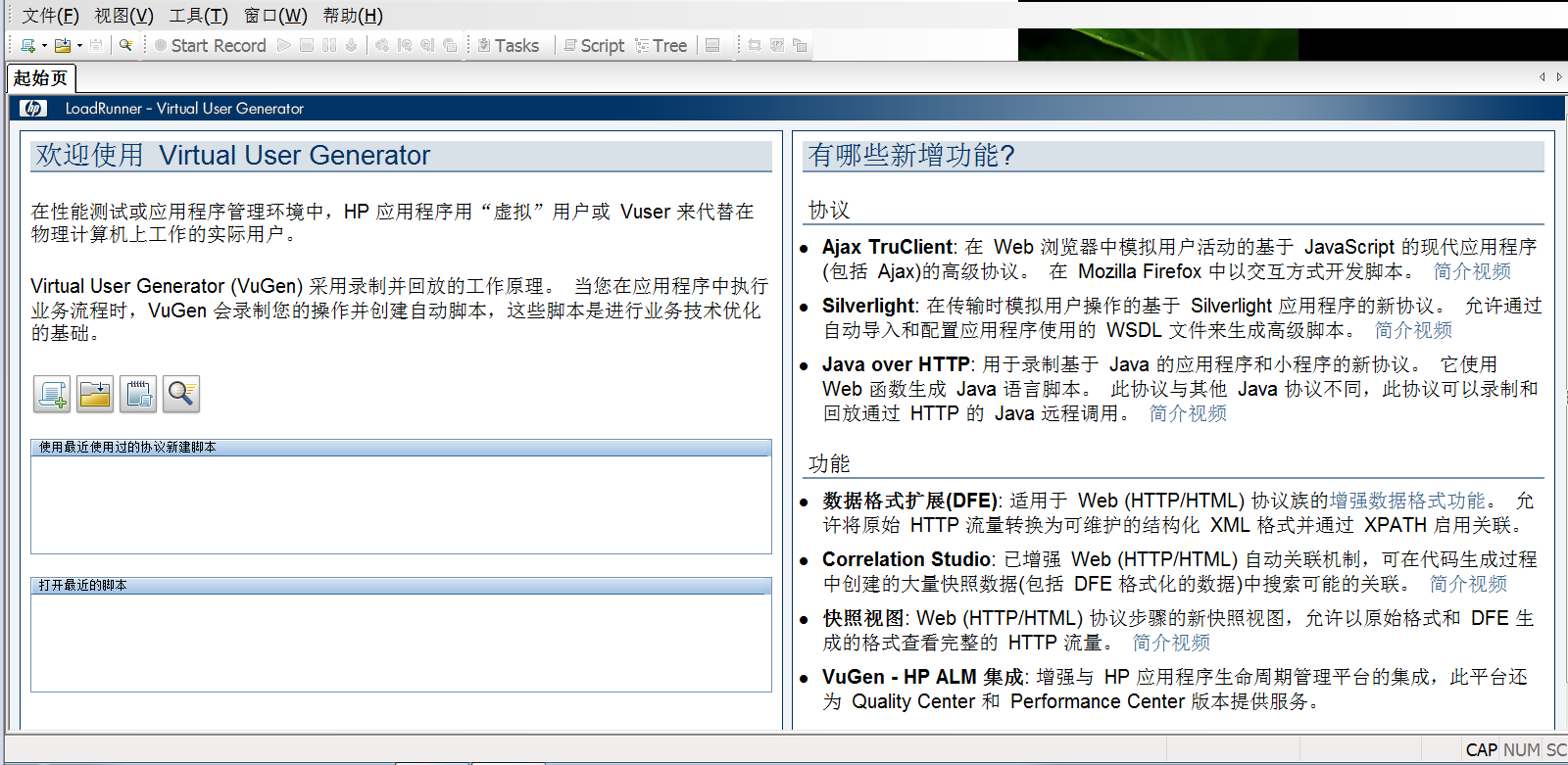Screen dimensions: 1568x765
Task: Switch to Script view
Action: pos(594,45)
